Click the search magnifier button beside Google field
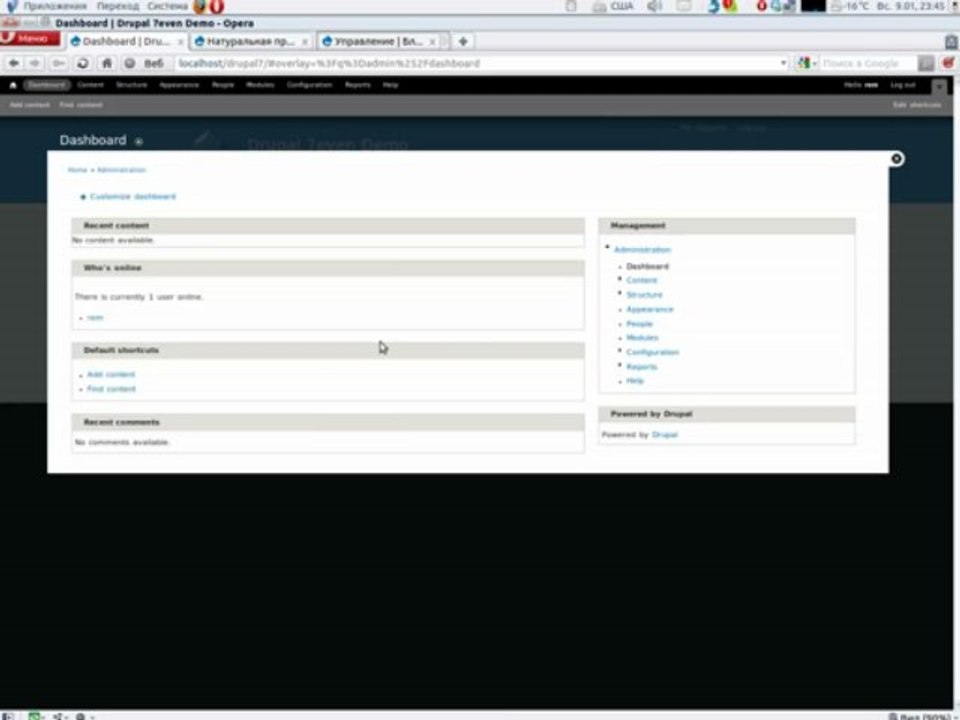The height and width of the screenshot is (720, 960). pyautogui.click(x=926, y=63)
